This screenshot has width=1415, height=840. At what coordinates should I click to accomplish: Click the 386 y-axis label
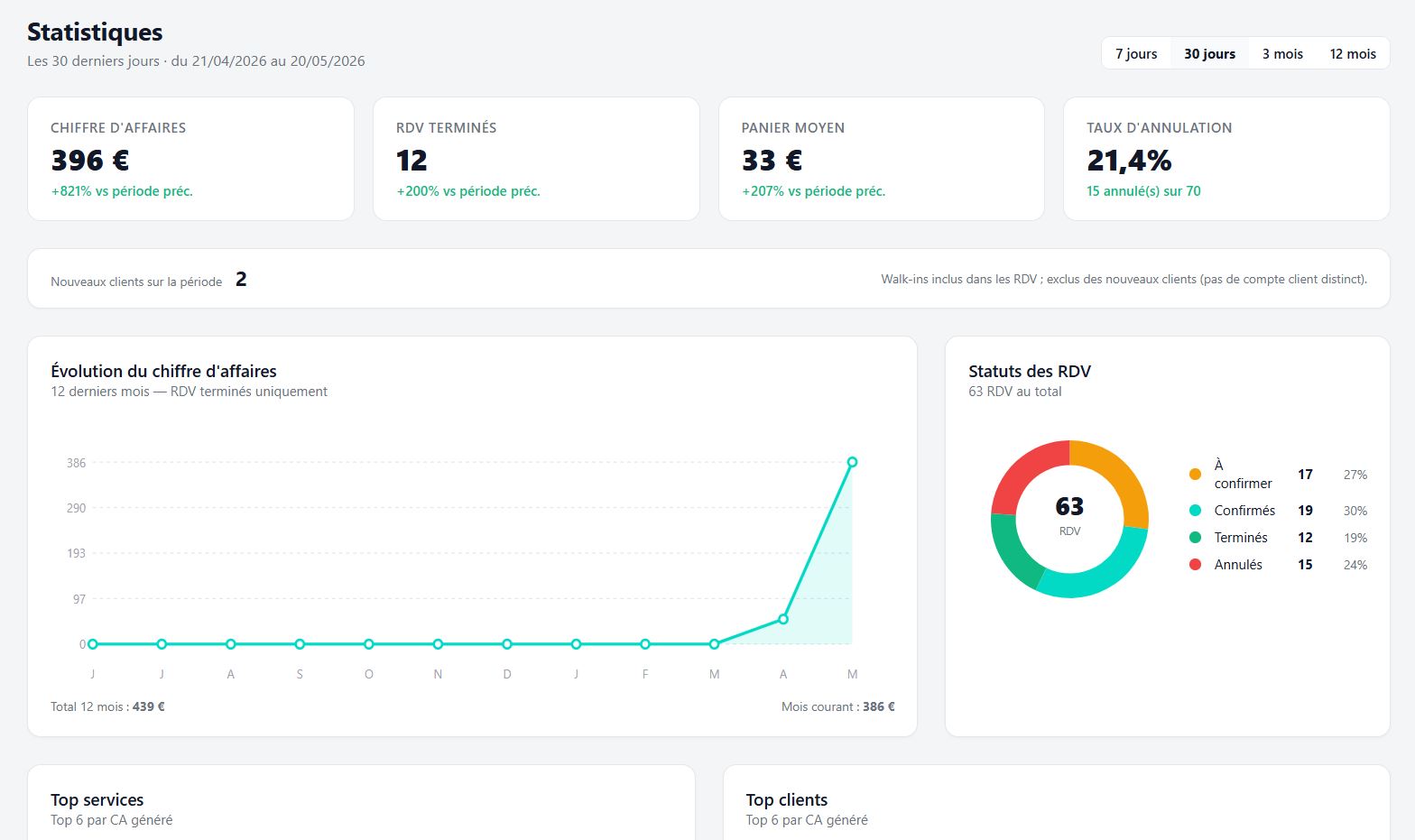[x=76, y=463]
